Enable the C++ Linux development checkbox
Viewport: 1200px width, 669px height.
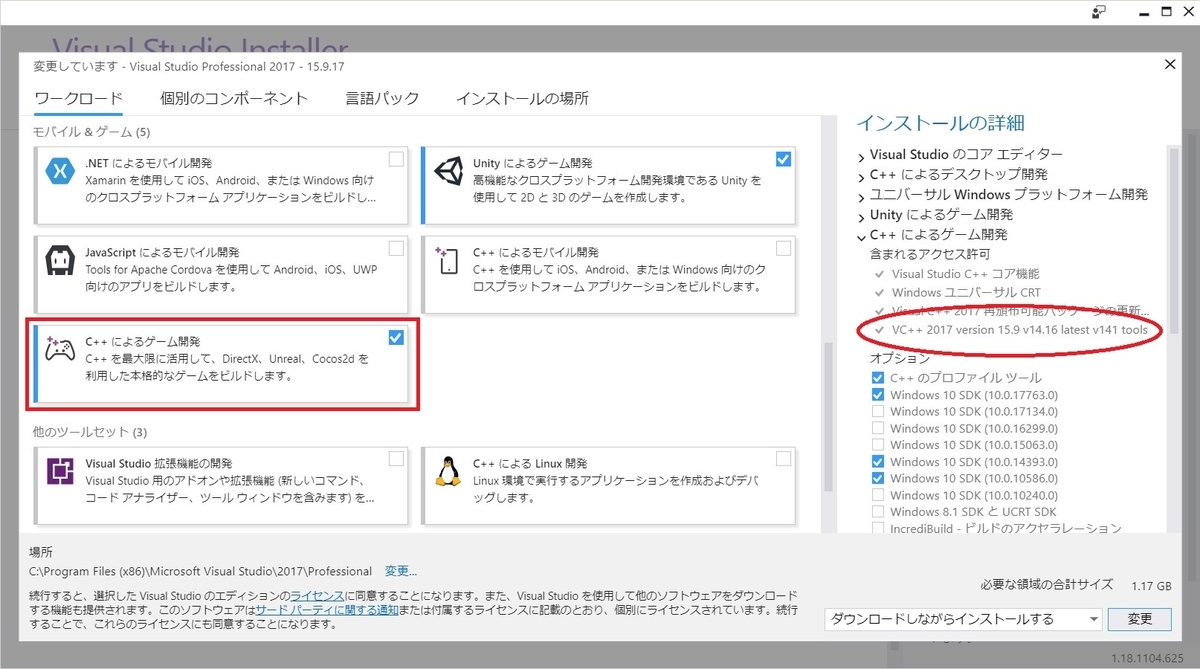(783, 458)
